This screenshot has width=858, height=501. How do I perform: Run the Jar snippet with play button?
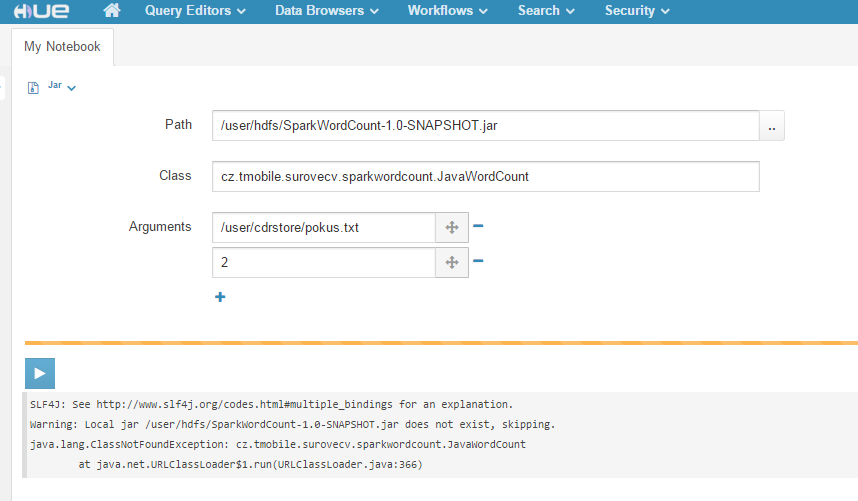coord(40,373)
